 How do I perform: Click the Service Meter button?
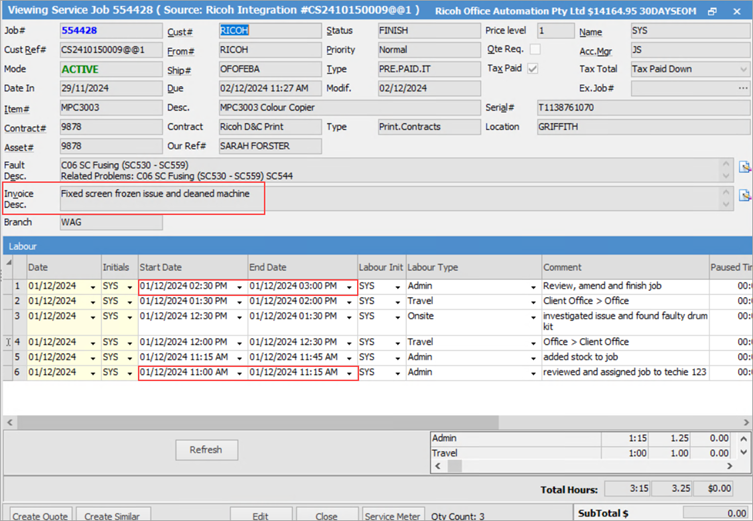(x=392, y=516)
